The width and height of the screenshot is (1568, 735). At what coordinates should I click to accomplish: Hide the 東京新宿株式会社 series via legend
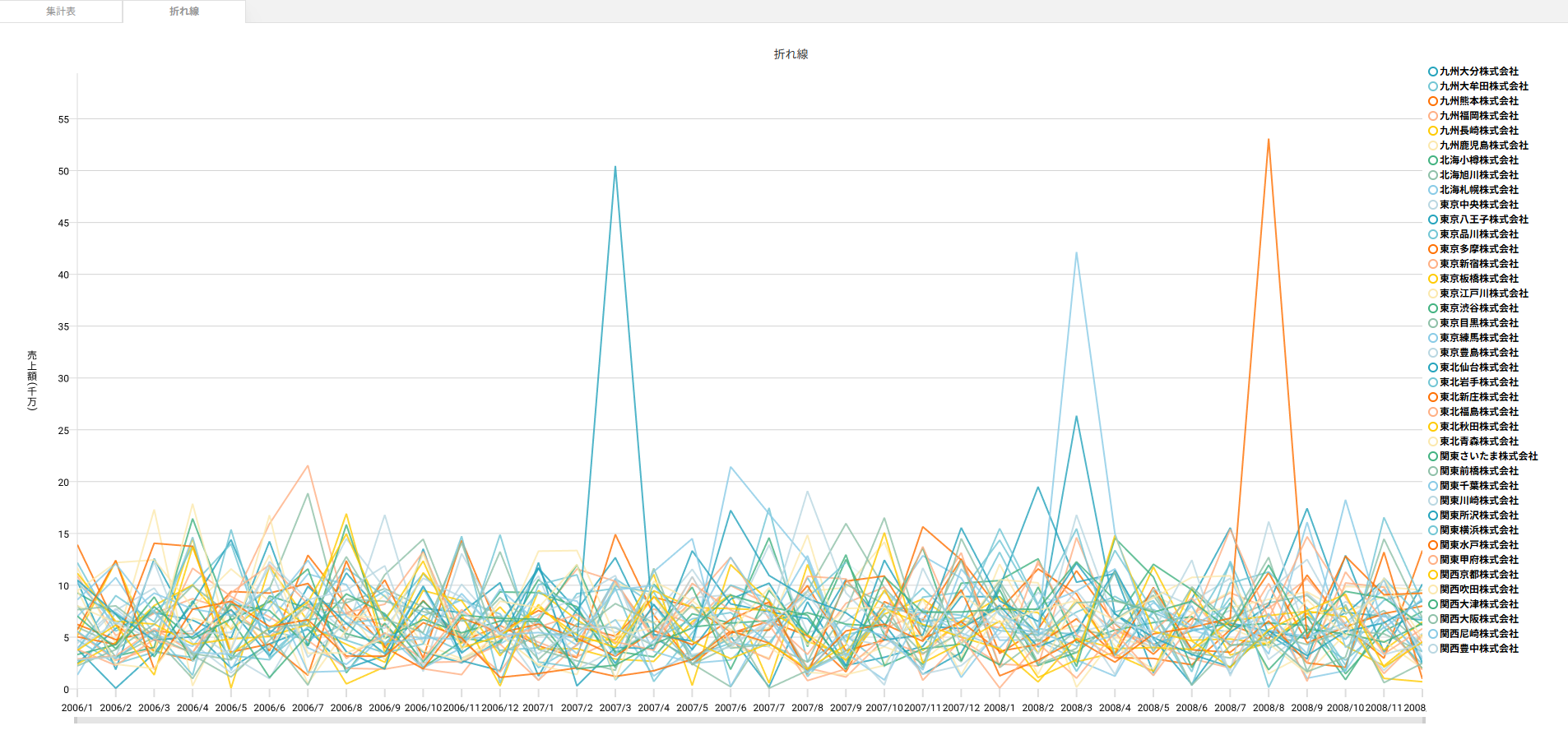coord(1478,264)
